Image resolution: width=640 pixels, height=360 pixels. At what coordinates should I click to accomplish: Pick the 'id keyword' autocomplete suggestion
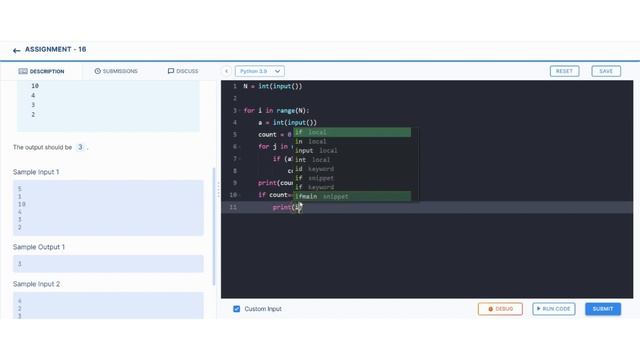coord(352,169)
